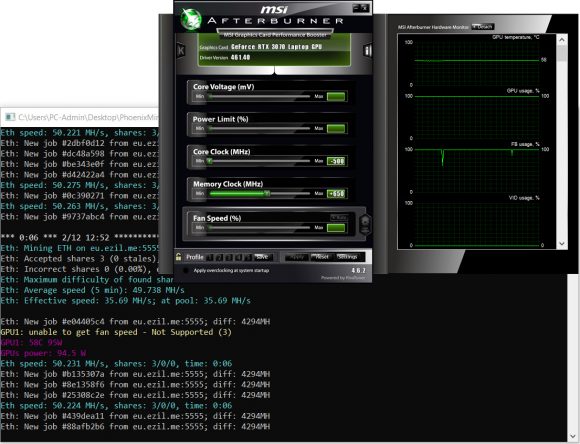Adjust the Core Voltage slider
The width and height of the screenshot is (580, 444).
click(259, 97)
